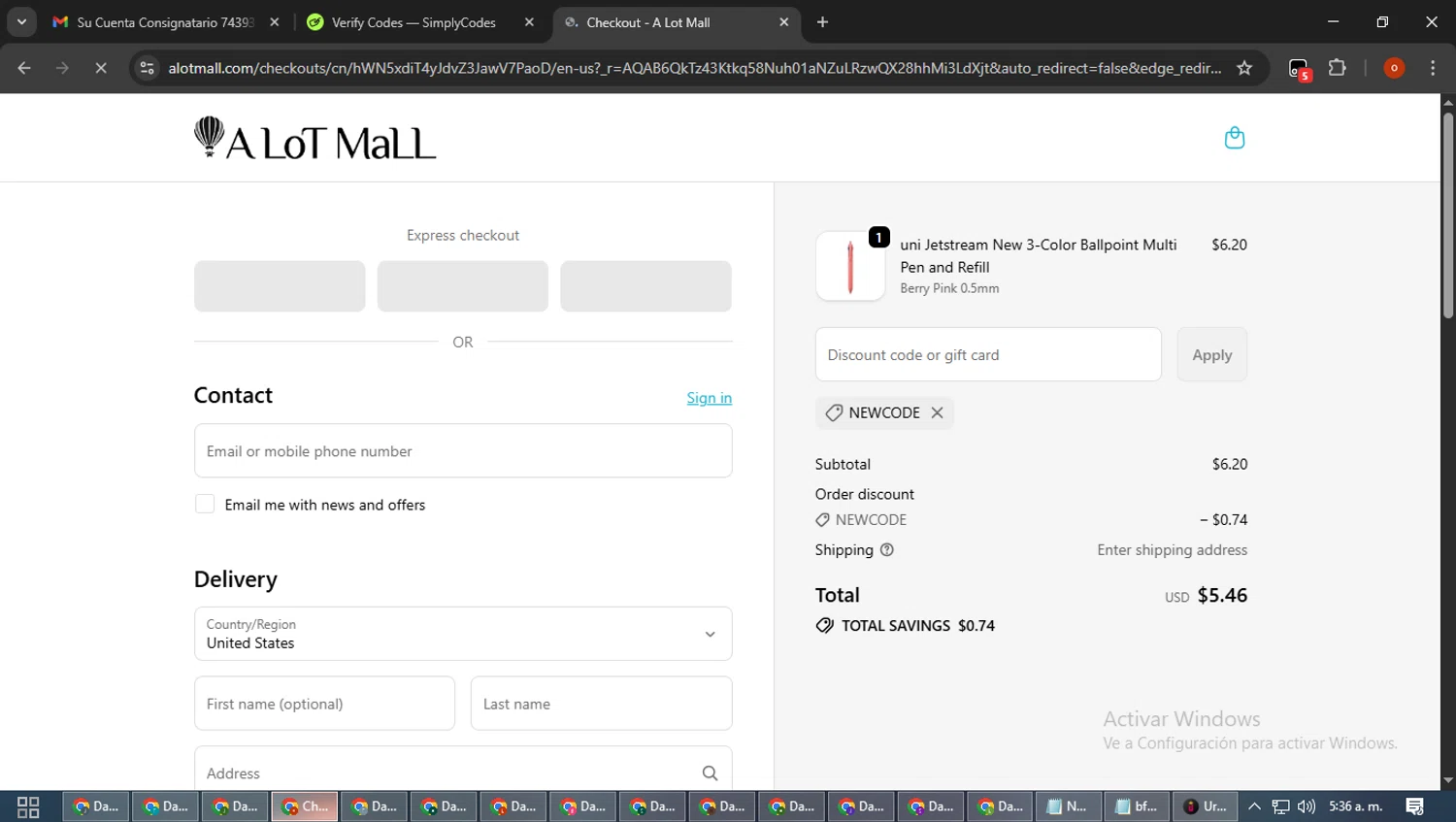Select the Checkout - A Lot Mall tab
The width and height of the screenshot is (1456, 822).
[677, 22]
